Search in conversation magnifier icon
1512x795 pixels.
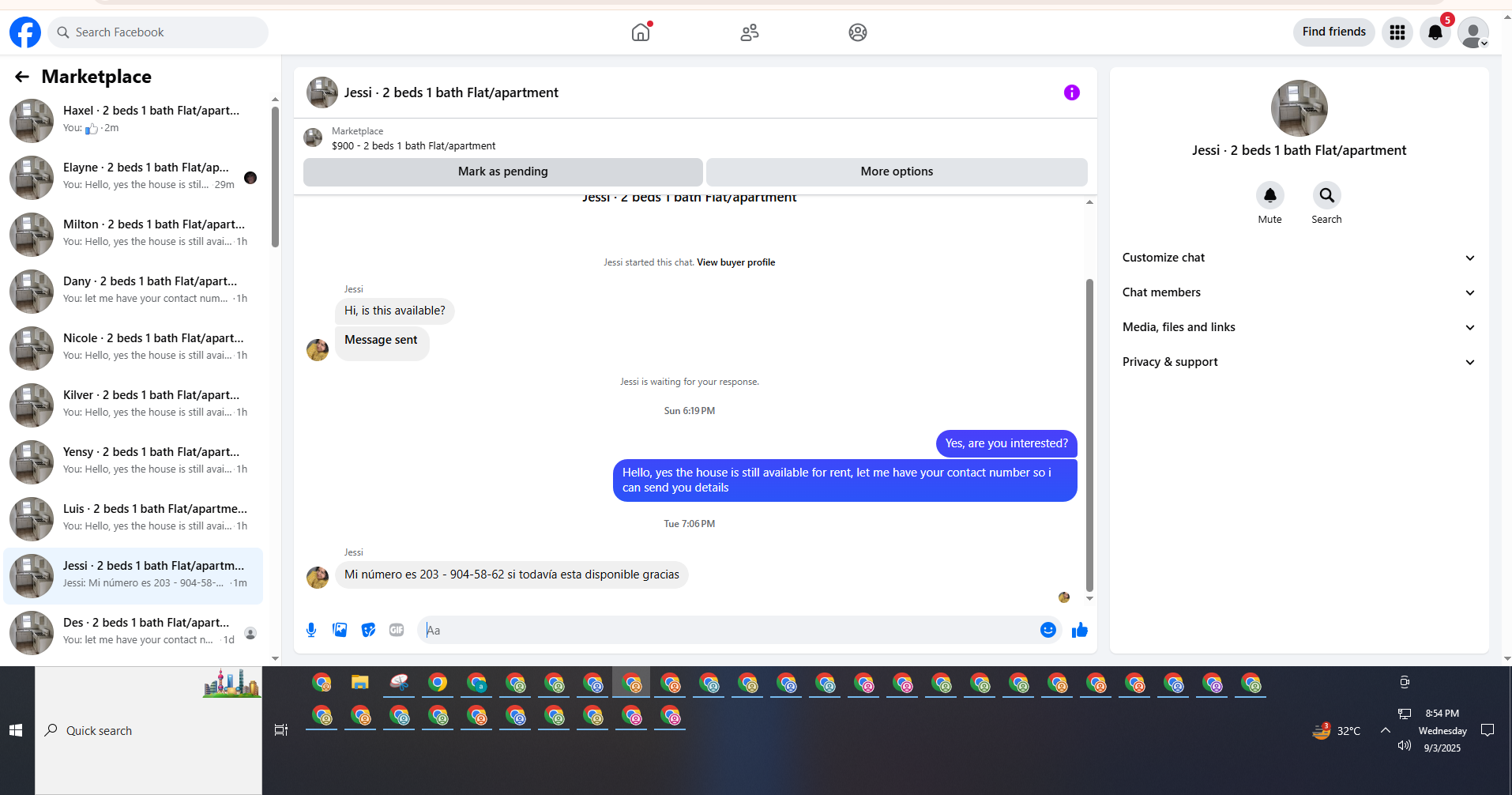(x=1327, y=195)
